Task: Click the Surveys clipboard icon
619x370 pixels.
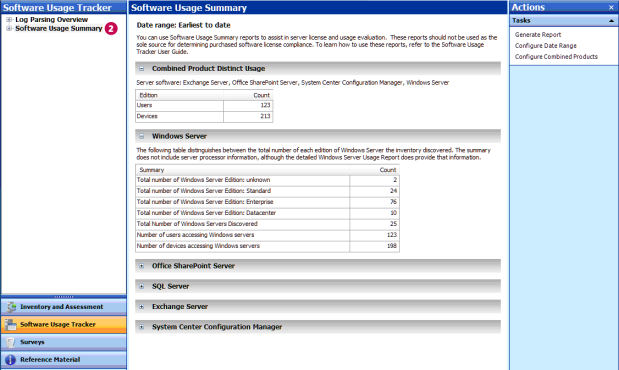Action: tap(11, 342)
